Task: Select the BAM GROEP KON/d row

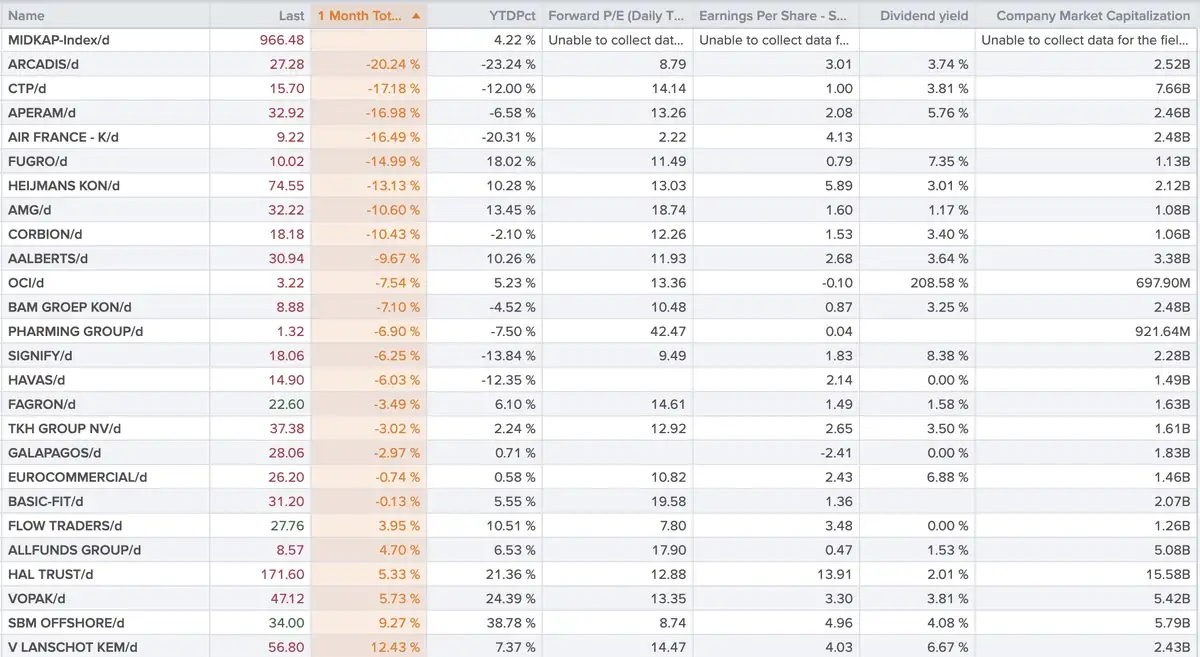Action: (600, 306)
